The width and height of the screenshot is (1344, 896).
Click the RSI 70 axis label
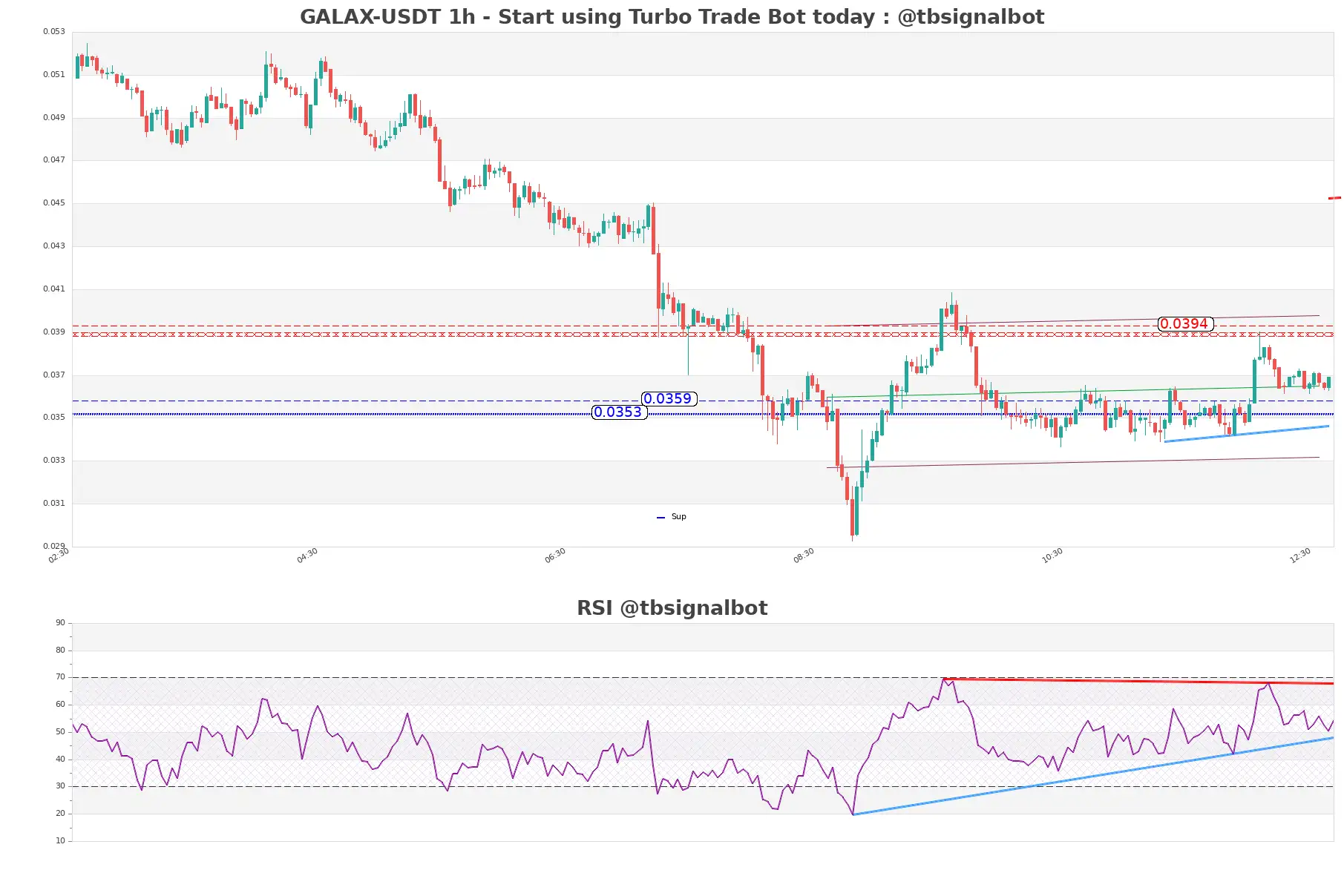tap(61, 677)
